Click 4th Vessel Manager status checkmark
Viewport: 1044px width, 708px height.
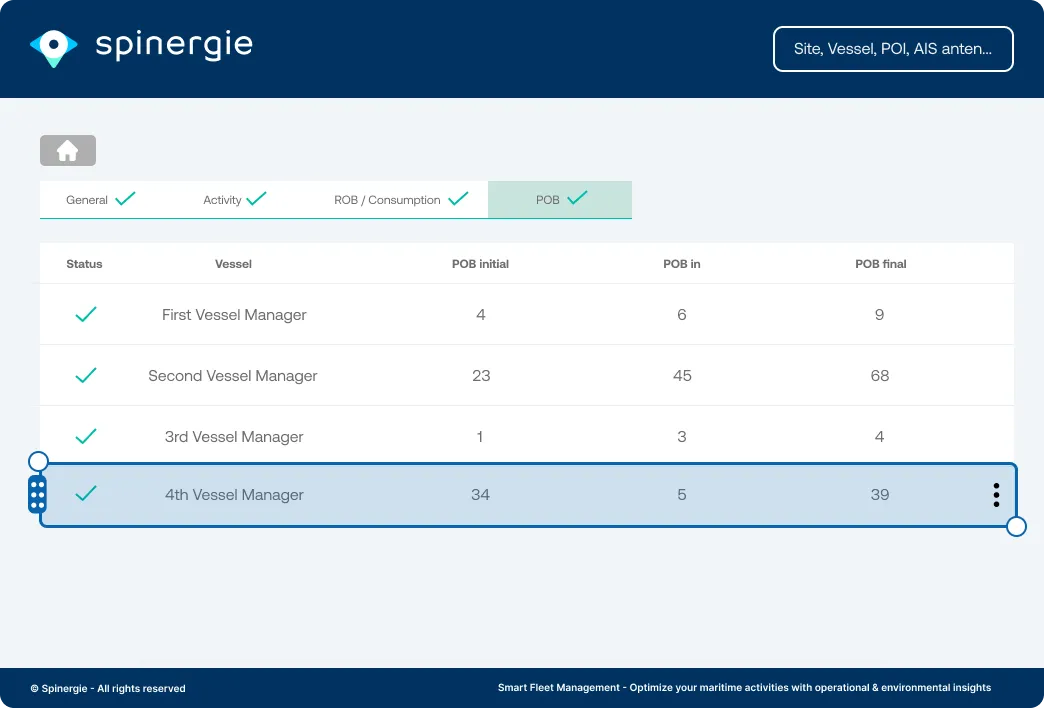[x=86, y=494]
